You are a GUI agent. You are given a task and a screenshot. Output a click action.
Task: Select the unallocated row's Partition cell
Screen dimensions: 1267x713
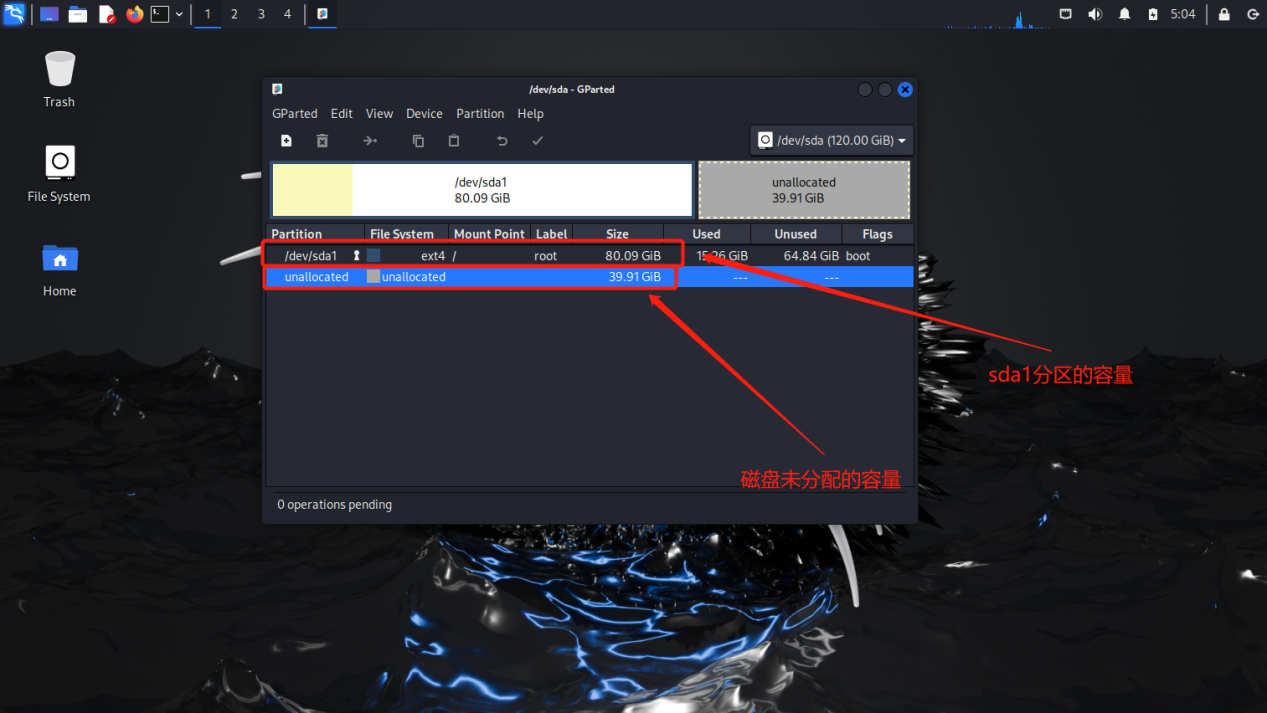[x=316, y=277]
